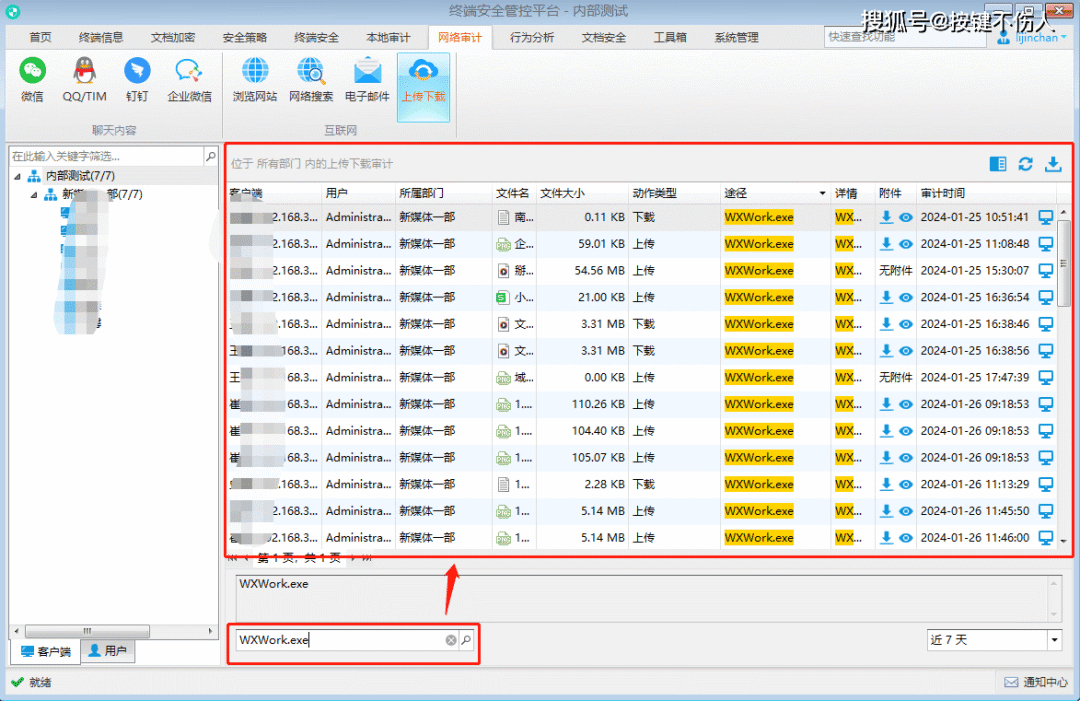Click the 通知中心 label in status bar
This screenshot has height=701, width=1080.
coord(1046,682)
